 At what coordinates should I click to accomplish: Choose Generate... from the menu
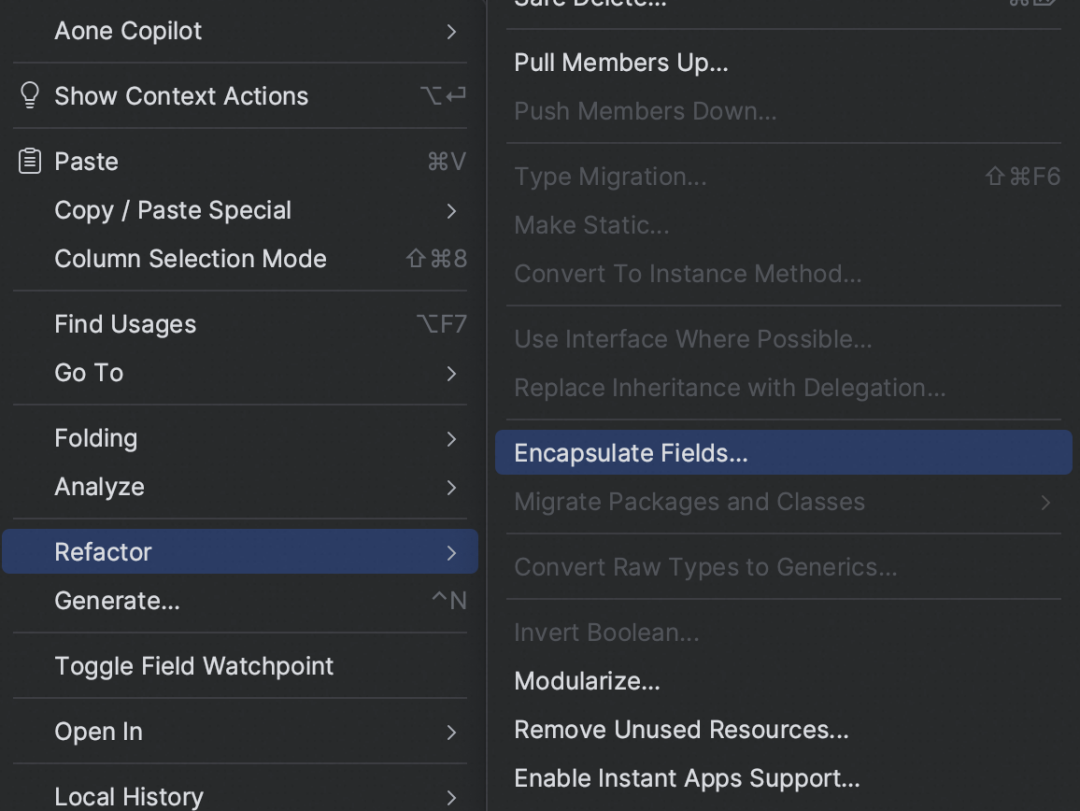(x=240, y=601)
